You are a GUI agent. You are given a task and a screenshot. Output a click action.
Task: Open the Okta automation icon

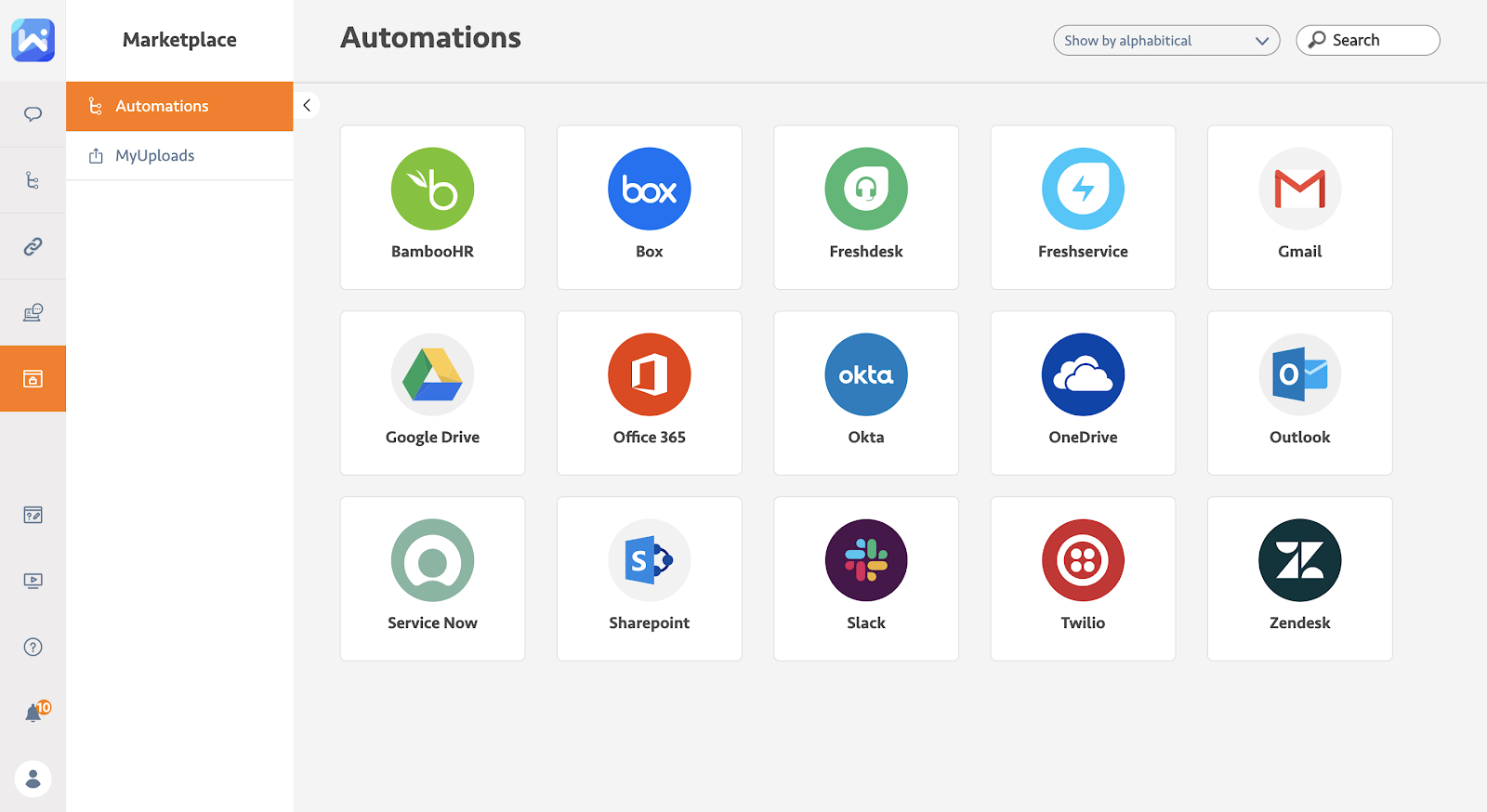click(x=866, y=374)
